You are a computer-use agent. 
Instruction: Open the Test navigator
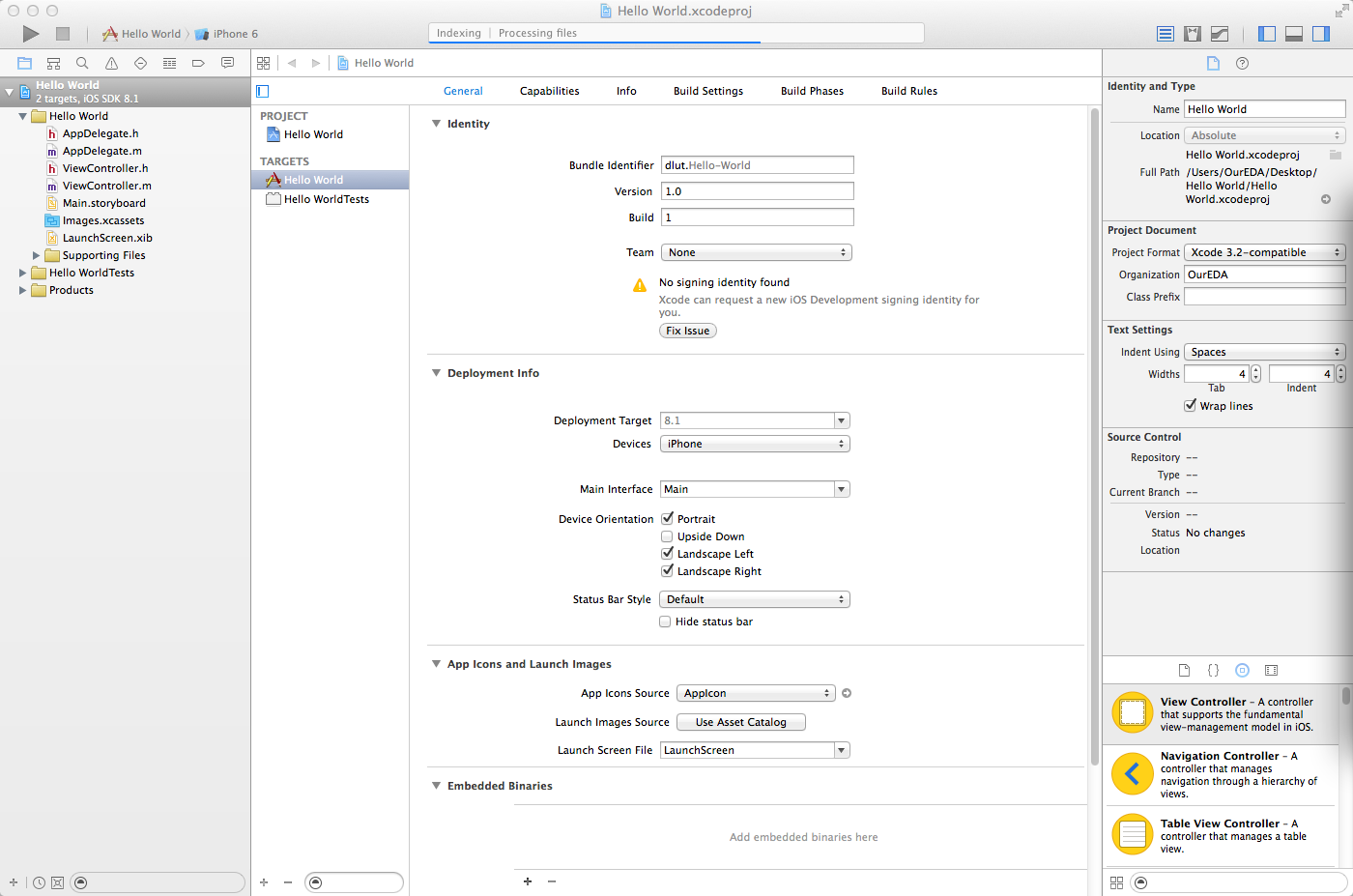coord(140,63)
